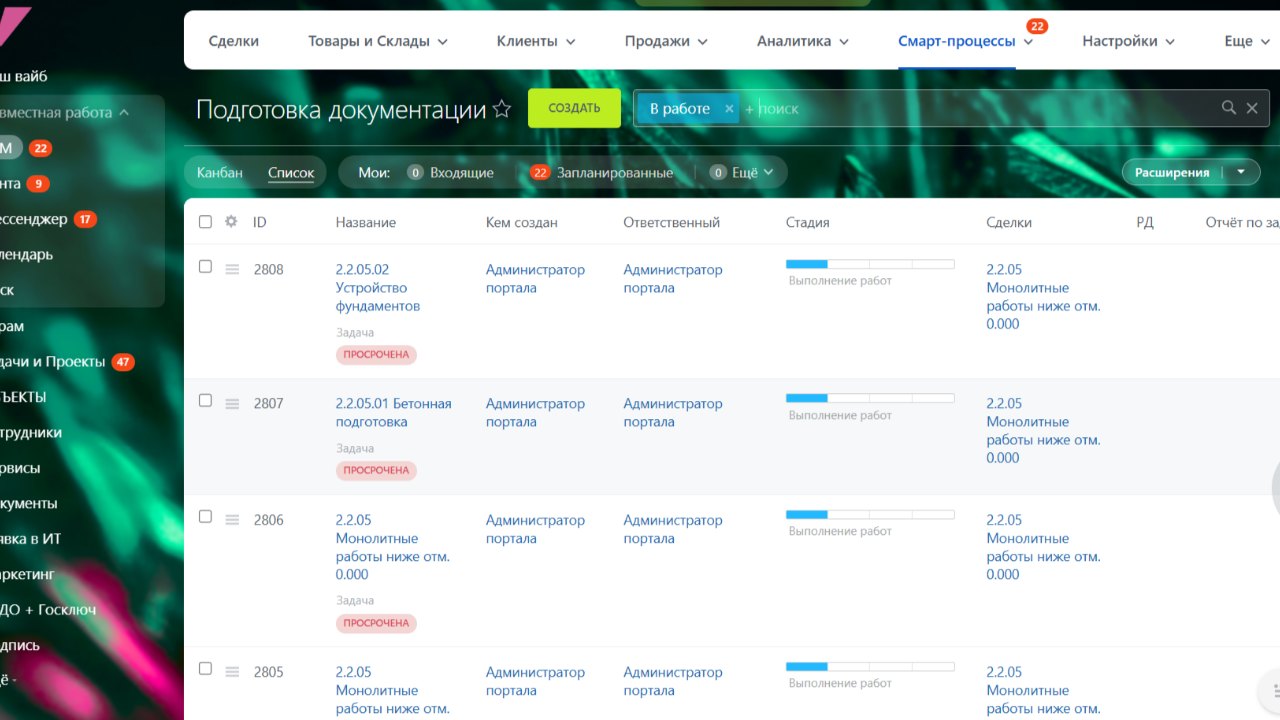The width and height of the screenshot is (1280, 720).
Task: Open the 2.2.05.01 Бетонная подготовка link
Action: [393, 413]
